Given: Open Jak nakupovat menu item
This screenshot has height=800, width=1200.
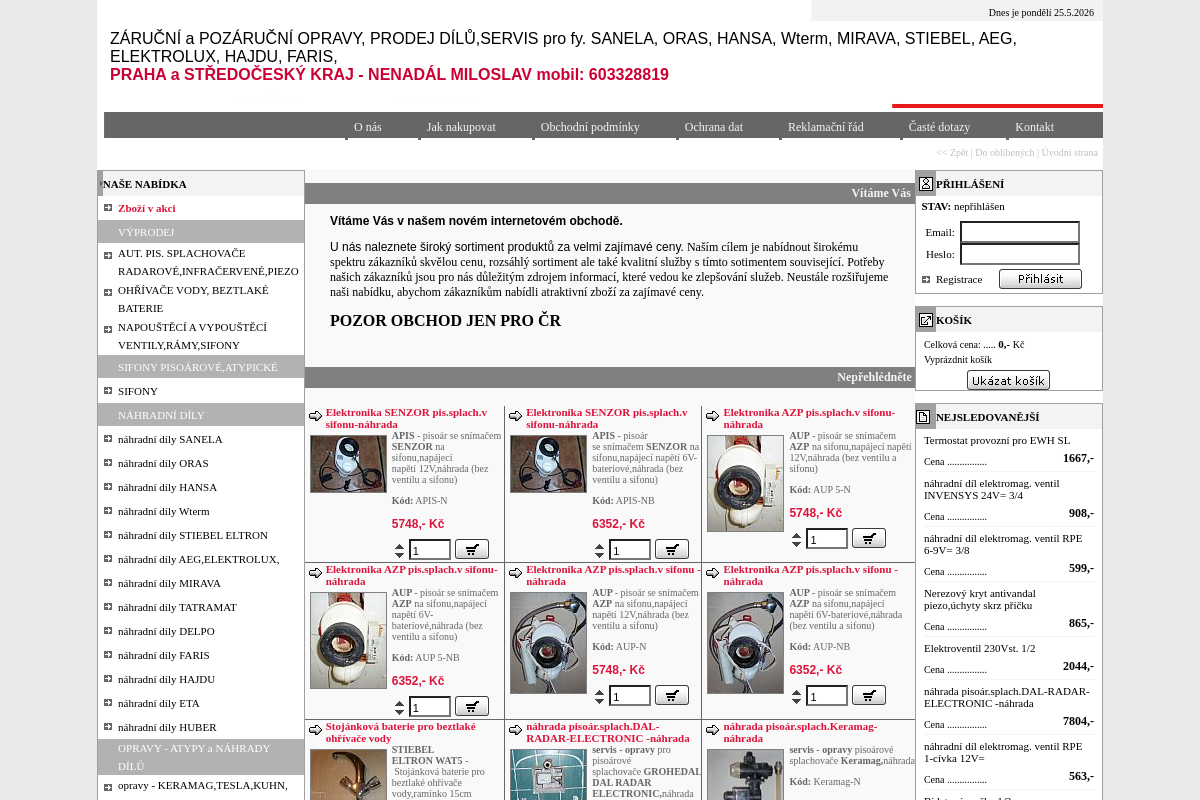Looking at the screenshot, I should pyautogui.click(x=461, y=127).
